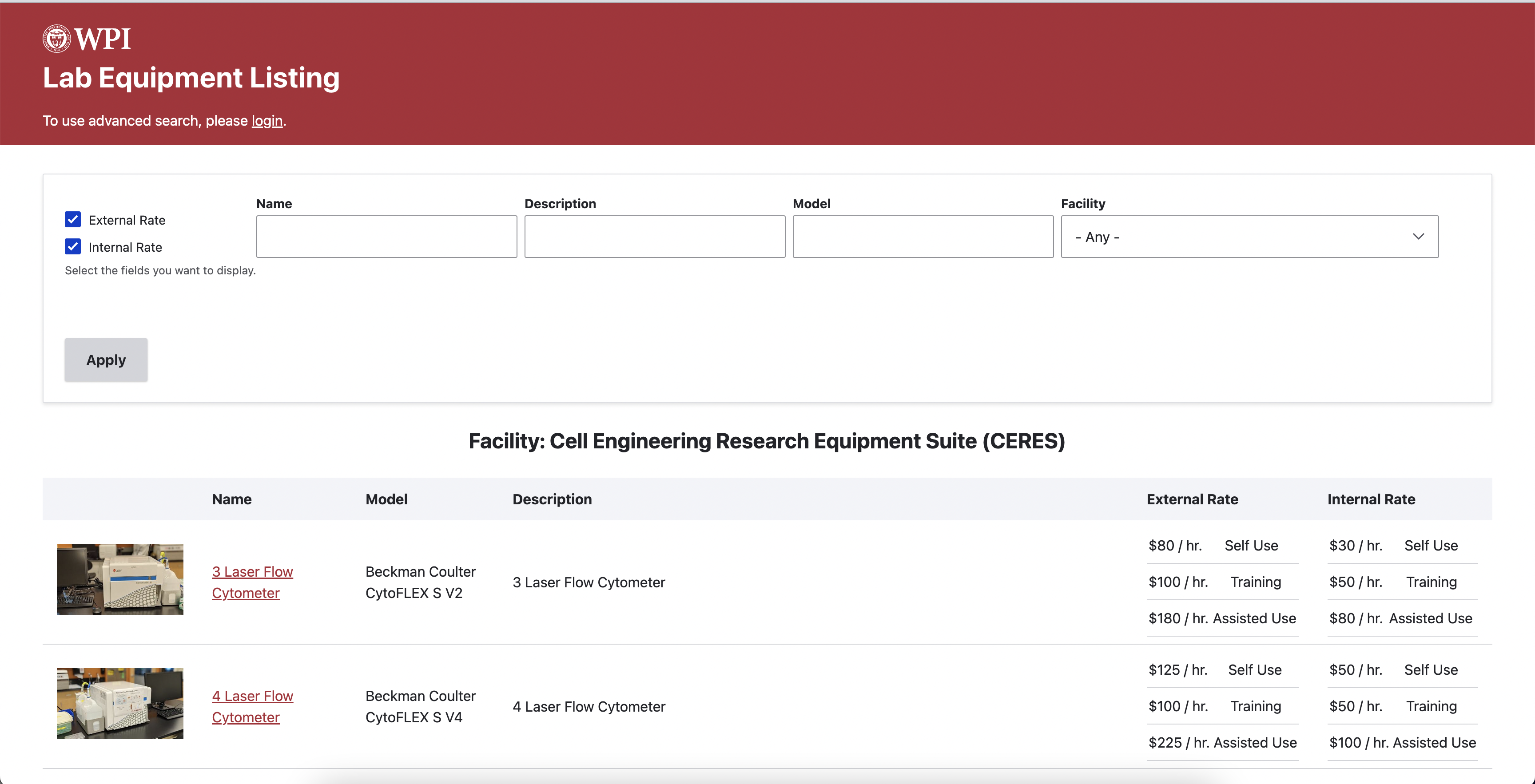The image size is (1535, 784).
Task: Click the Name column header
Action: pyautogui.click(x=232, y=499)
